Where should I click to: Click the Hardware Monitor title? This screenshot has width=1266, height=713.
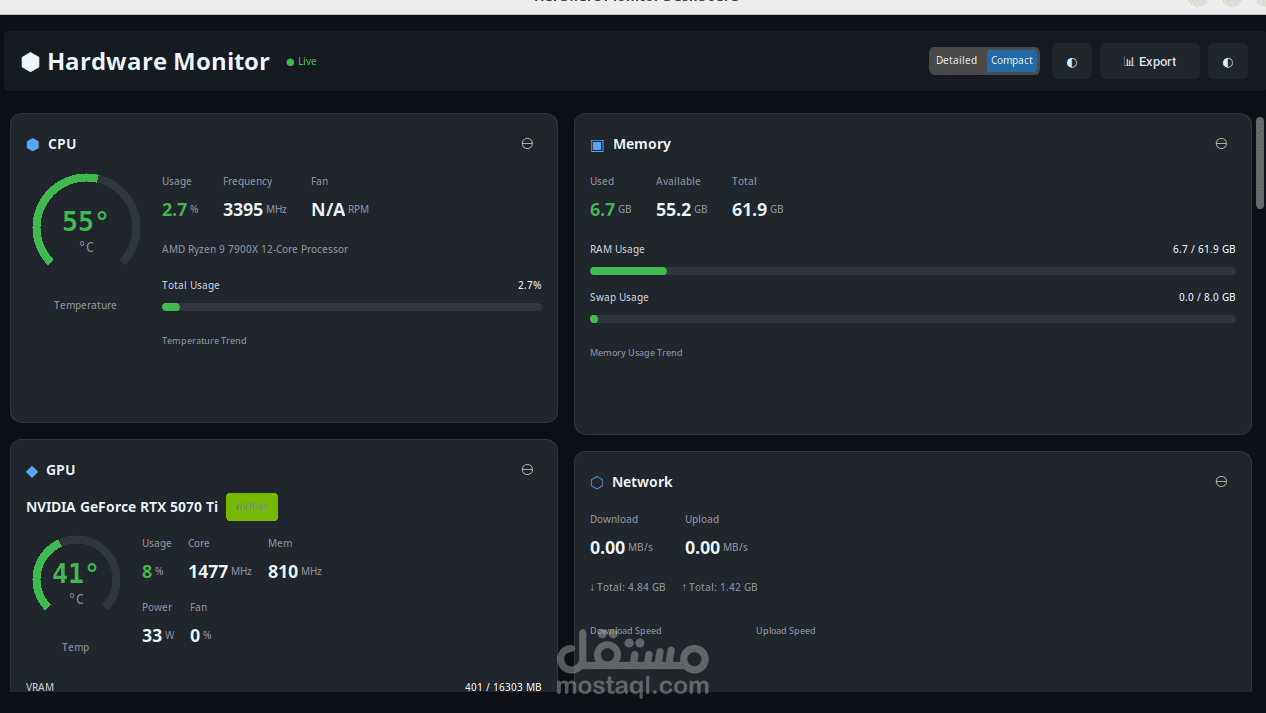click(x=159, y=62)
